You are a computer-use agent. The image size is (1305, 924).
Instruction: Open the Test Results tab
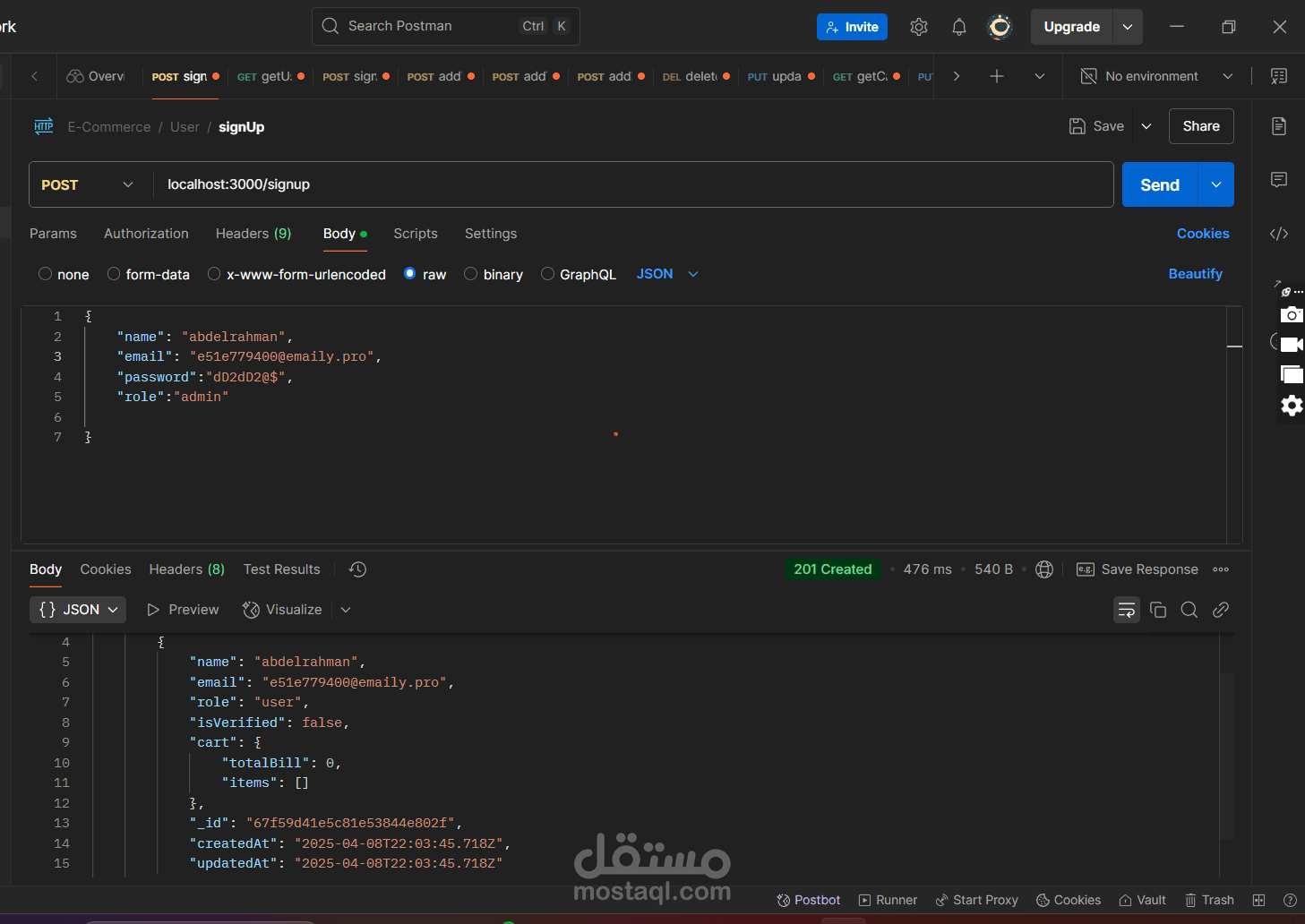pyautogui.click(x=281, y=569)
